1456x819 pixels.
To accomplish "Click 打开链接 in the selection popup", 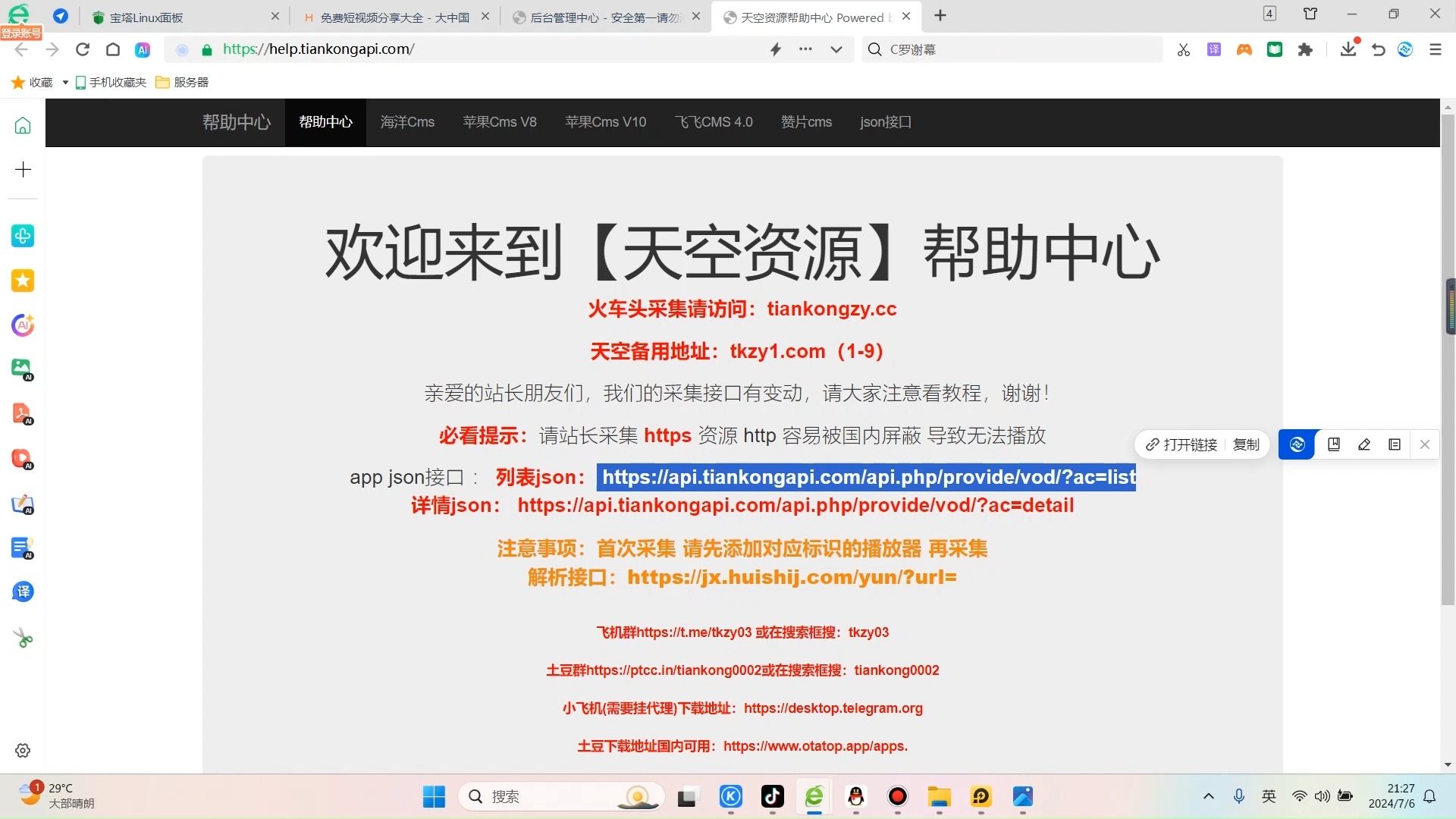I will 1181,445.
